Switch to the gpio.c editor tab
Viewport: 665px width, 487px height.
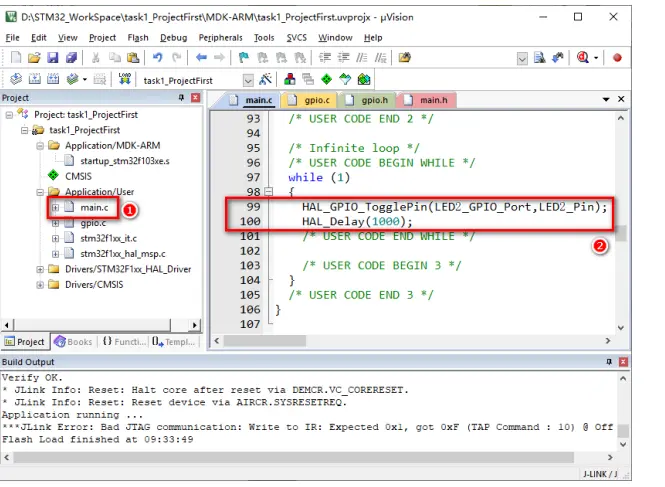pyautogui.click(x=316, y=100)
